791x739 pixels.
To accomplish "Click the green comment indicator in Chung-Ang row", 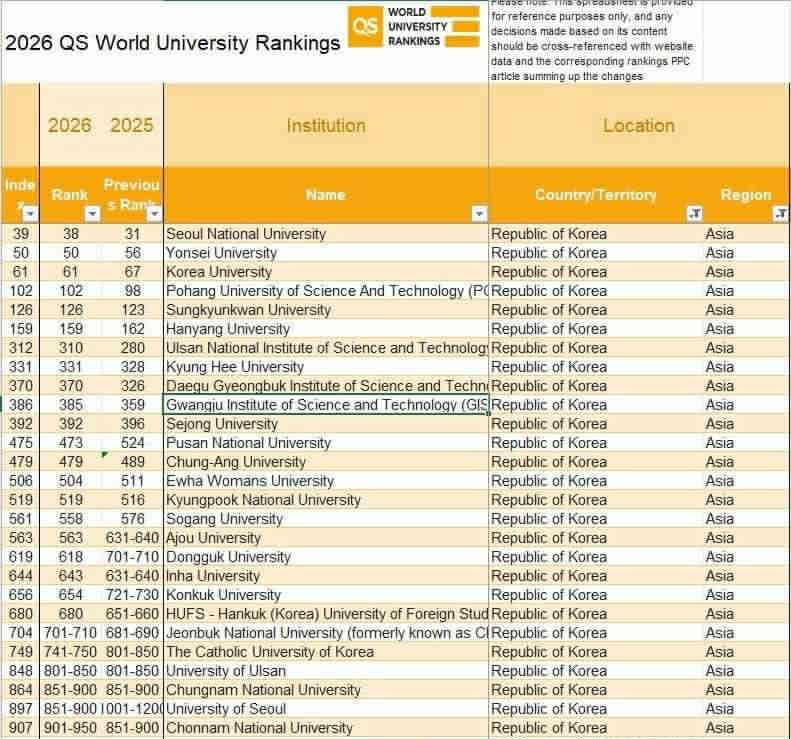I will click(105, 455).
